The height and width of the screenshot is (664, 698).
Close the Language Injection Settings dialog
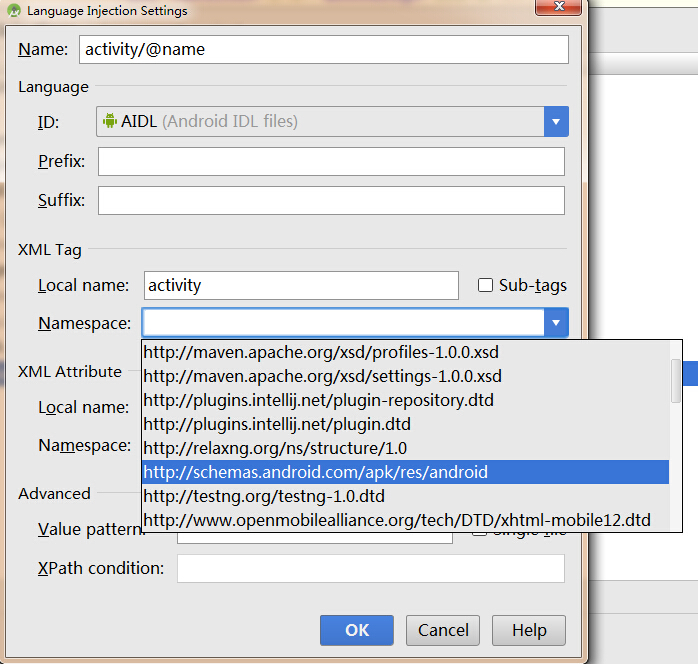pos(559,7)
